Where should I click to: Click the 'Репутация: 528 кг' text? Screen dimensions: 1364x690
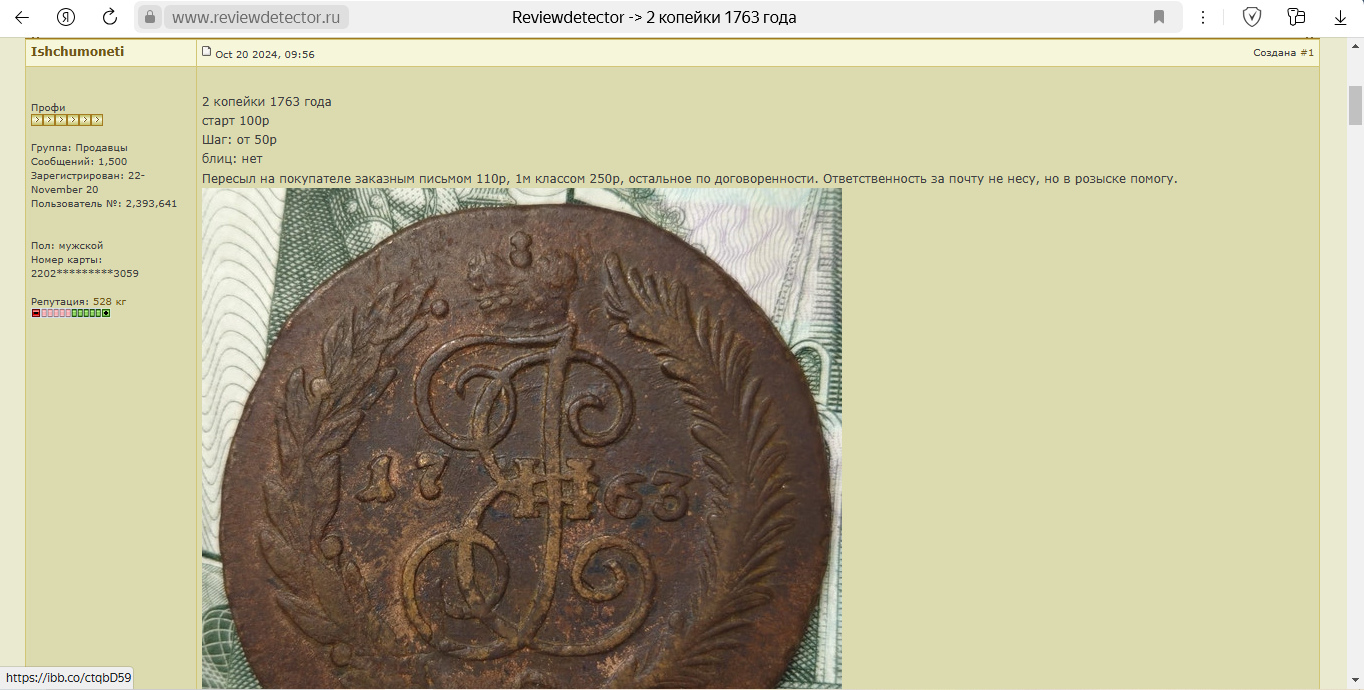coord(79,302)
